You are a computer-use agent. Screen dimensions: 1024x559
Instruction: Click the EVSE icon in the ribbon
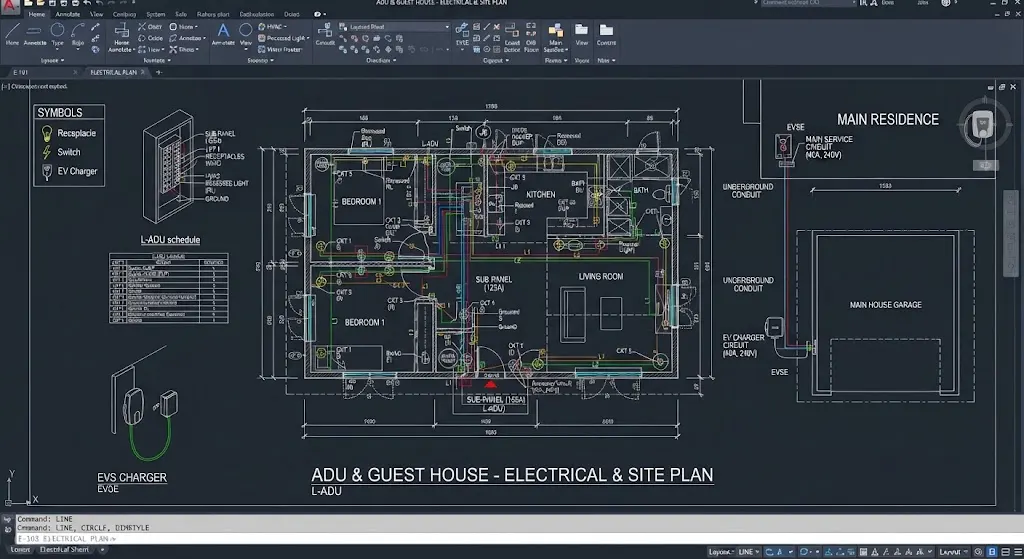click(x=462, y=29)
